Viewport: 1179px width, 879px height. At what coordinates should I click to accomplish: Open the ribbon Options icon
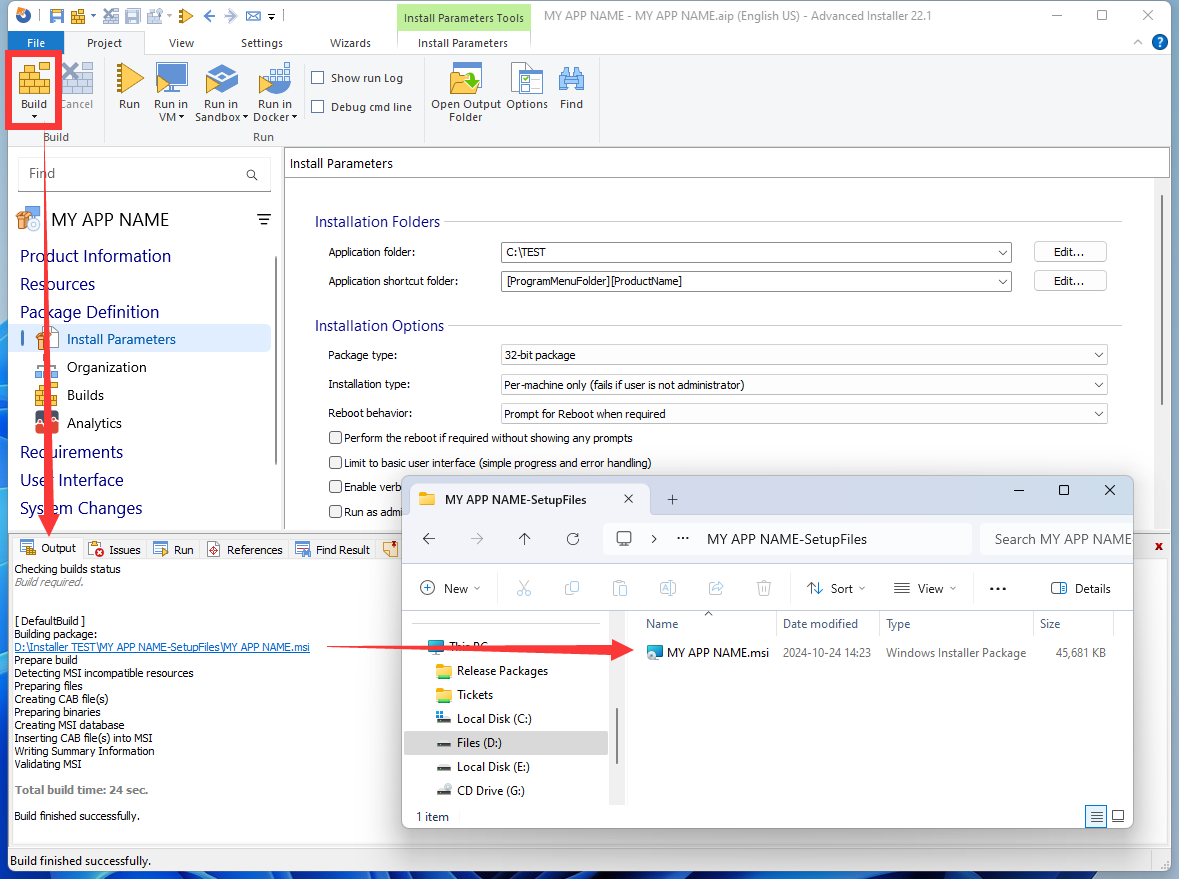point(527,80)
